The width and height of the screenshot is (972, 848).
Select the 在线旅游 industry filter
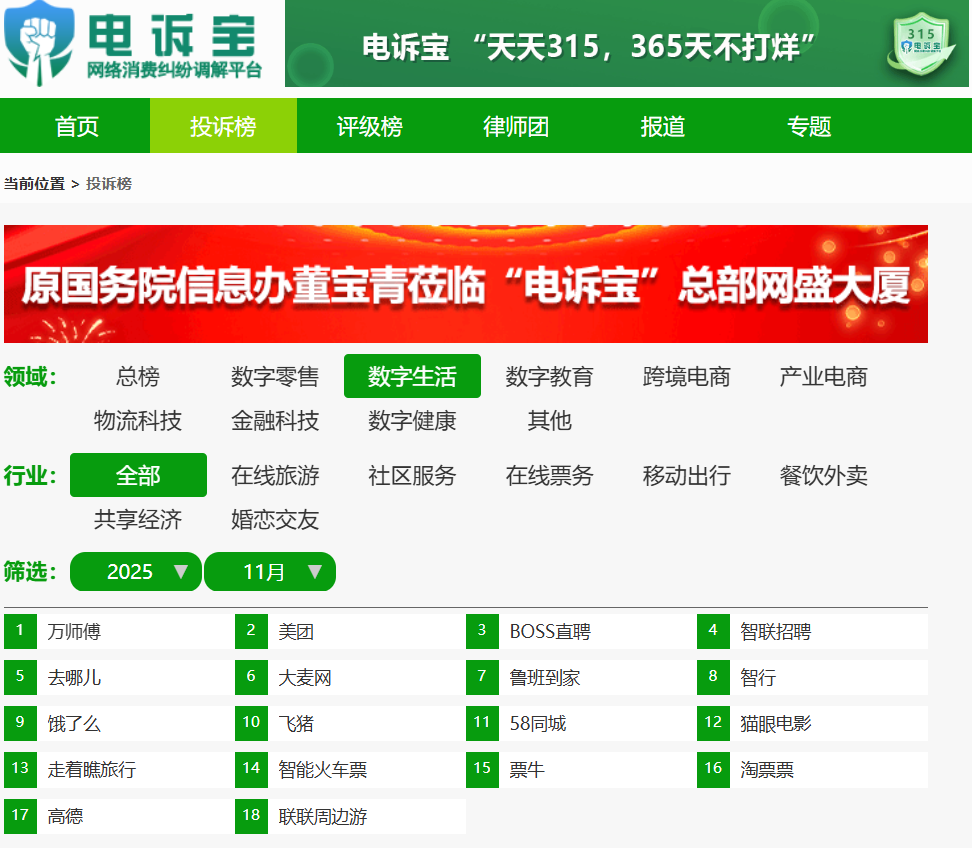point(275,476)
